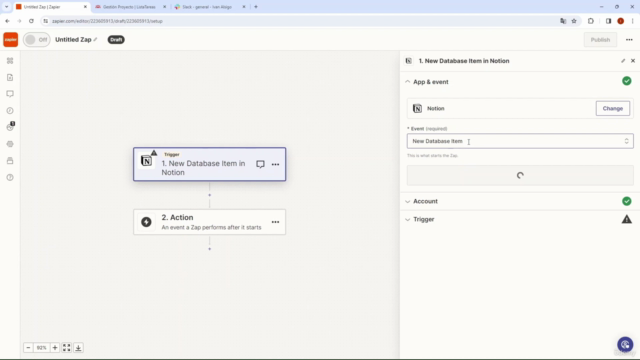Zoom in canvas with plus button

click(x=55, y=348)
